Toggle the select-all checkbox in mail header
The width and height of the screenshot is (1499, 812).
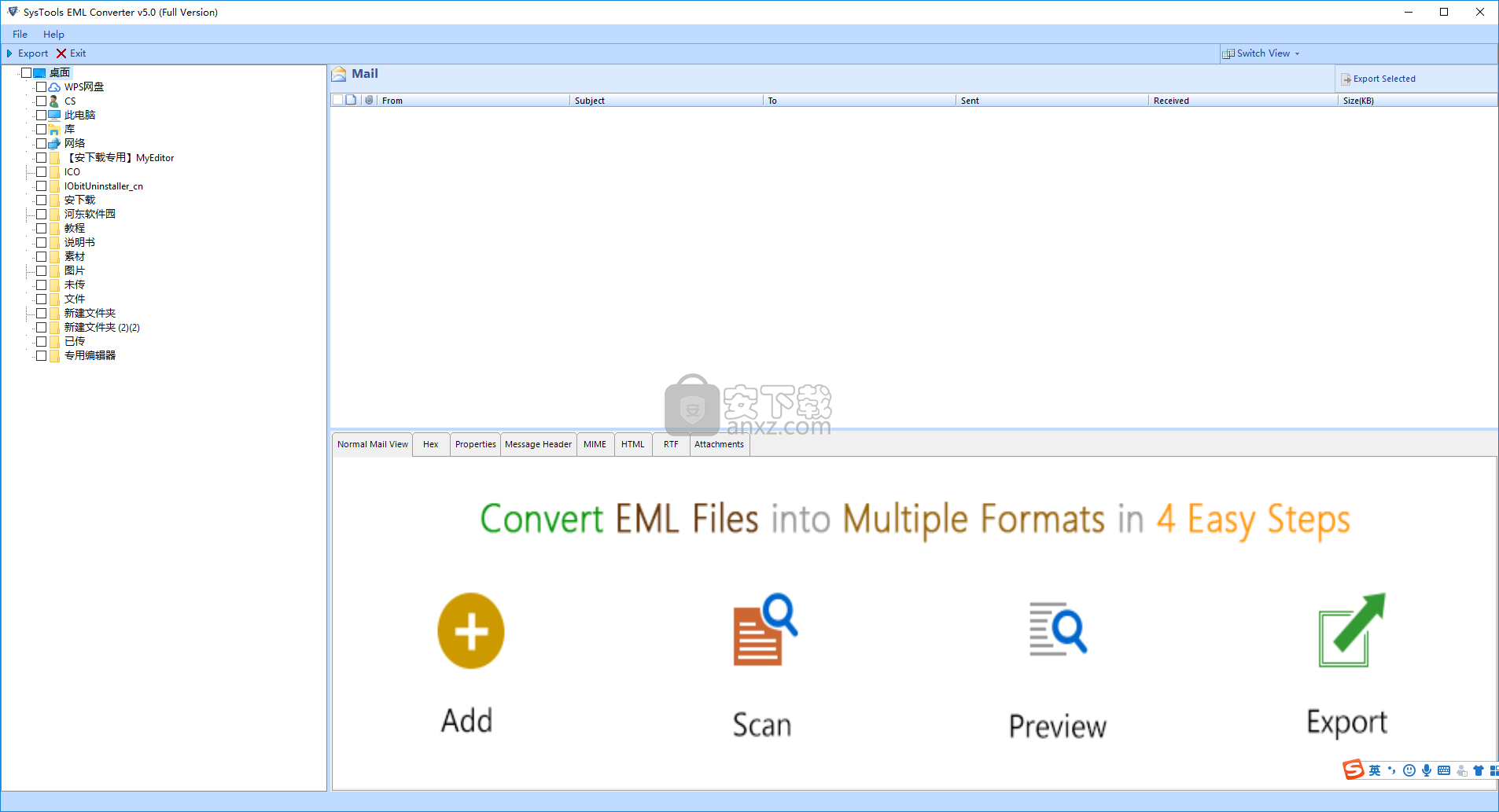pyautogui.click(x=337, y=100)
